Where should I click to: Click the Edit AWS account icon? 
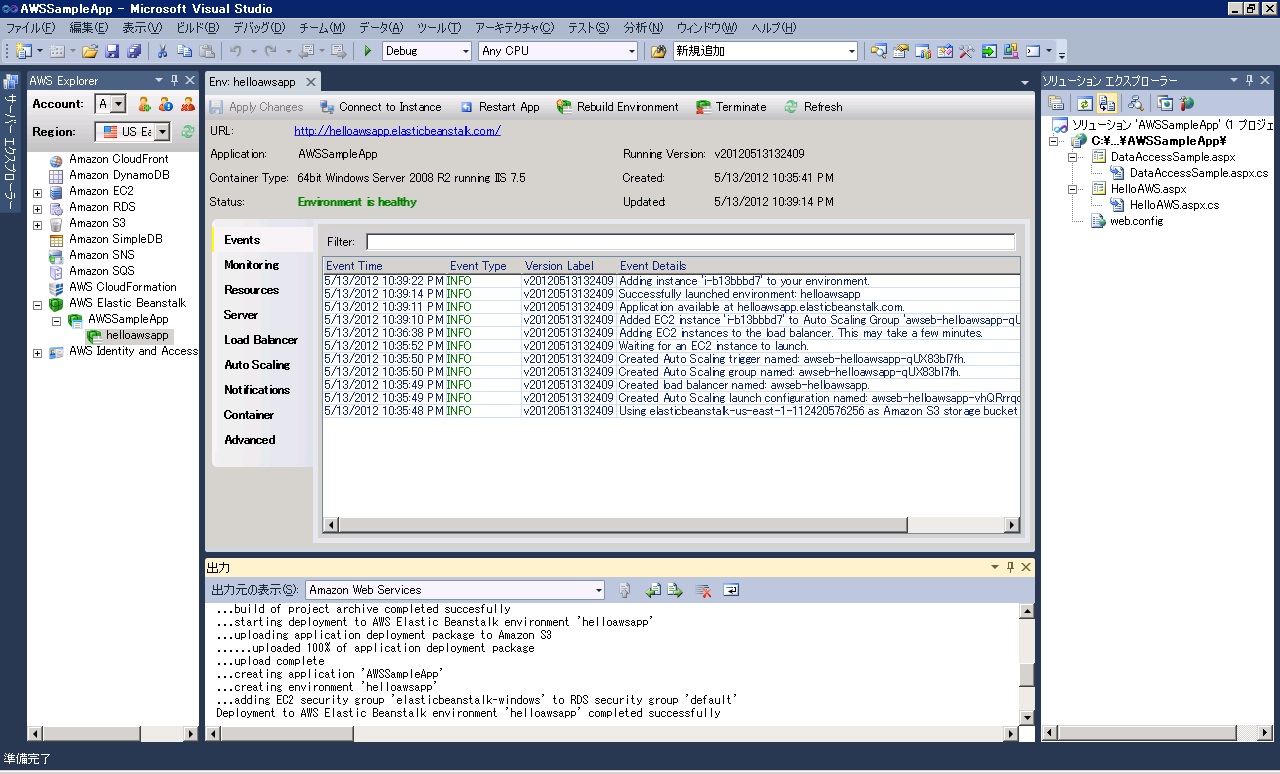pos(166,104)
